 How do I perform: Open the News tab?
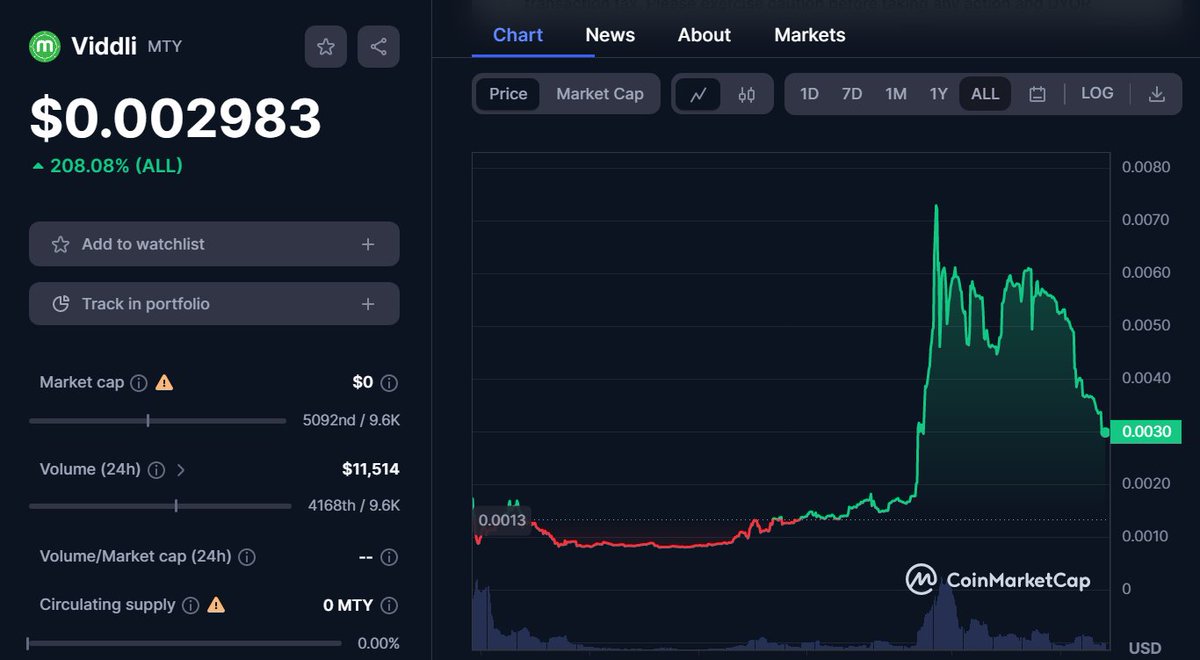click(x=610, y=35)
